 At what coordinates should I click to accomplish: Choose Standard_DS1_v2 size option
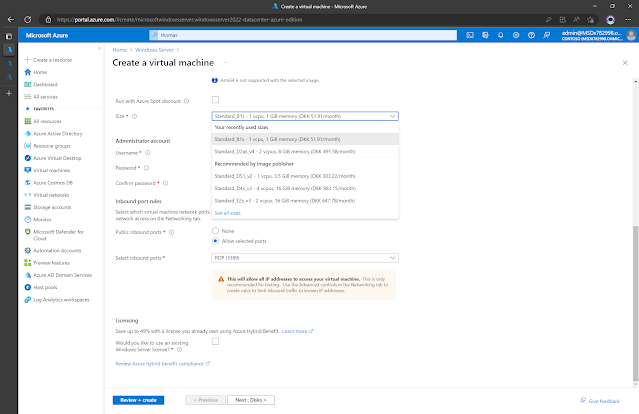(305, 176)
